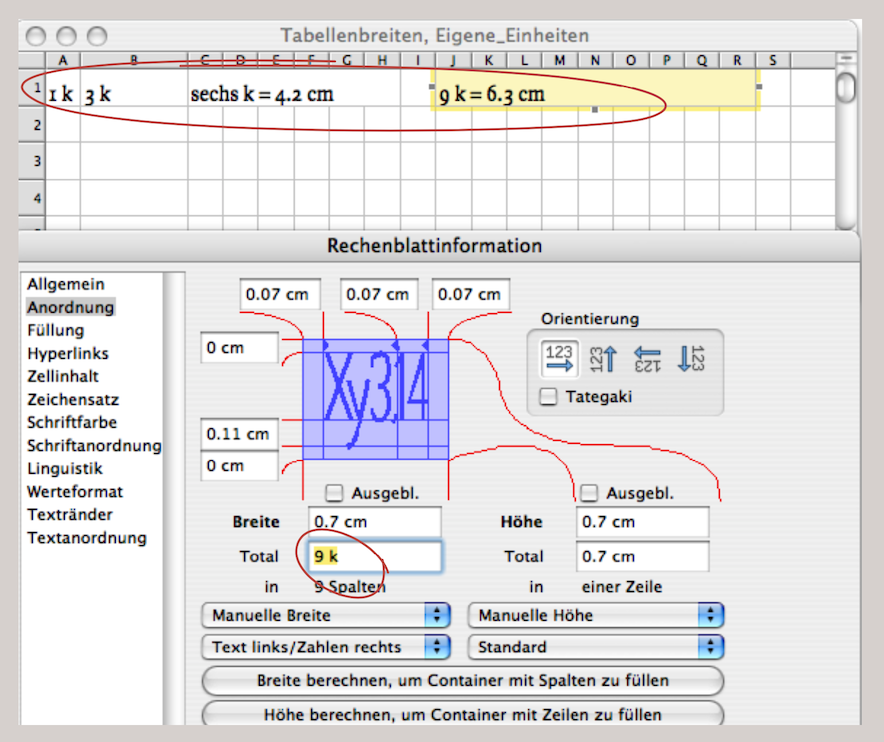Toggle Ausgebl. checkbox above Breite

pos(335,492)
